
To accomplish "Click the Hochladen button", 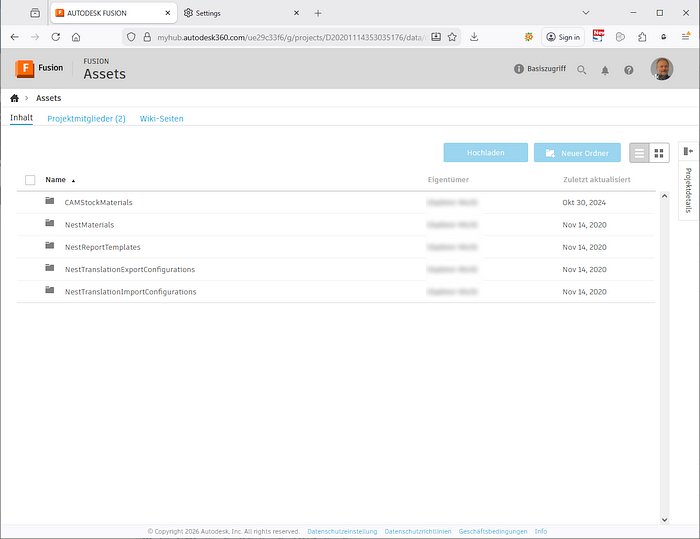I will pyautogui.click(x=486, y=153).
